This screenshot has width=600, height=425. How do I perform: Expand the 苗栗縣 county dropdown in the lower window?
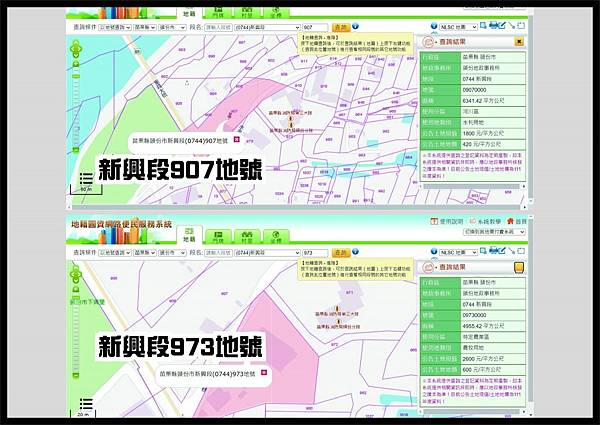point(145,253)
